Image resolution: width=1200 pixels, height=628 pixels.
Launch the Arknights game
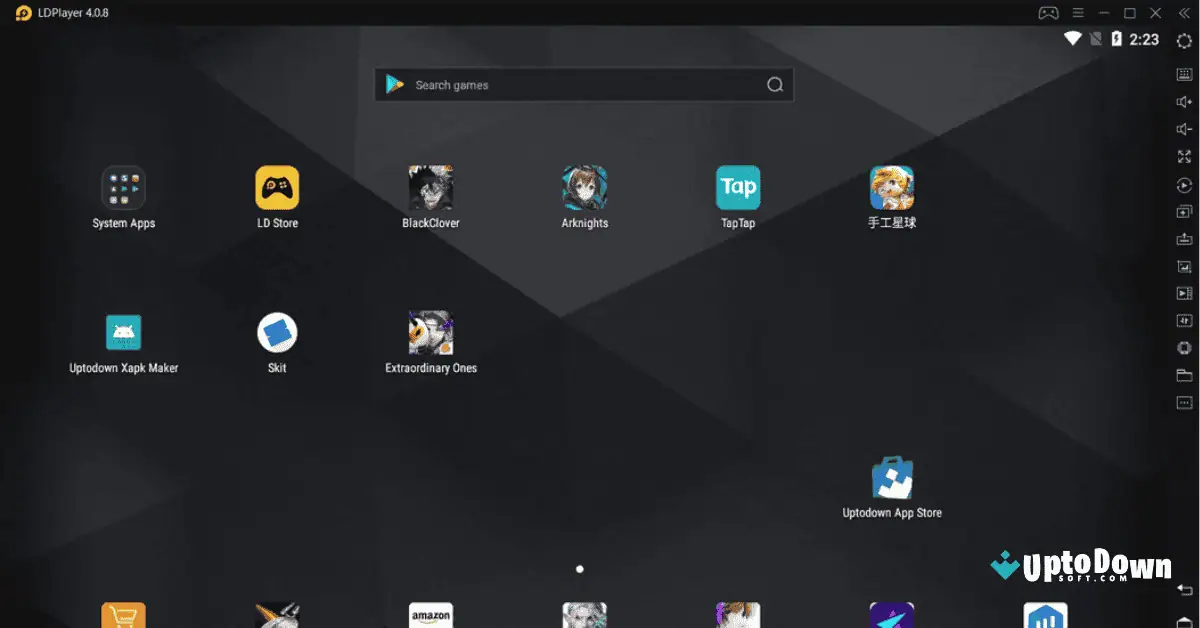(x=584, y=190)
